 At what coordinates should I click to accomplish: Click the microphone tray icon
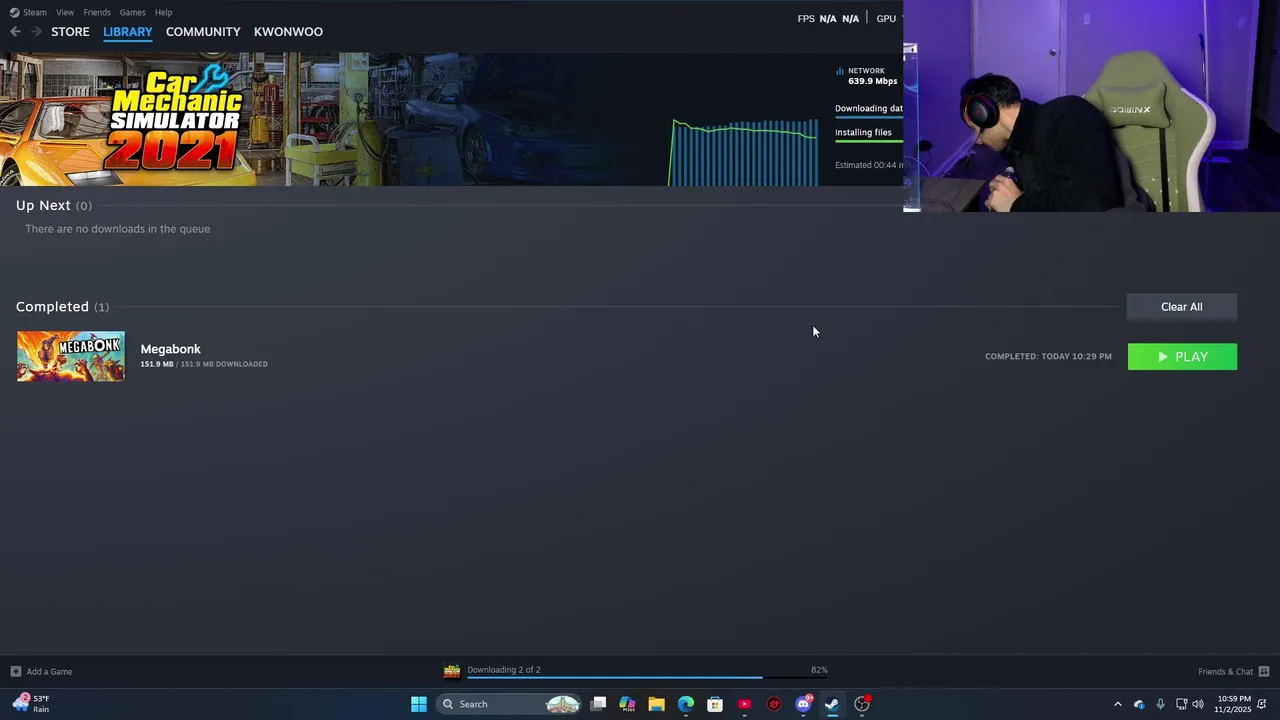coord(1160,704)
